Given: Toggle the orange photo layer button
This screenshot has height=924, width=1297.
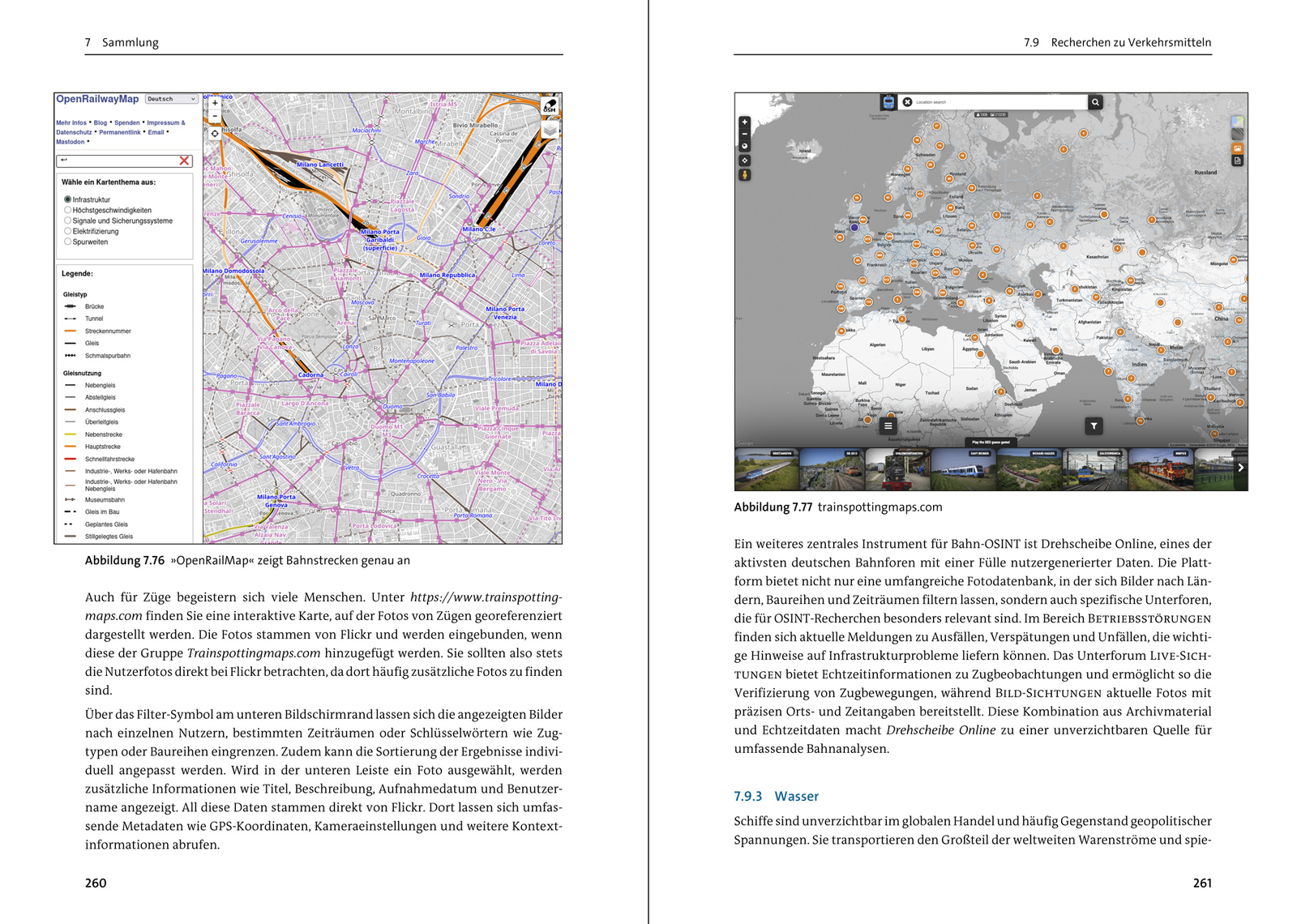Looking at the screenshot, I should coord(1237,148).
